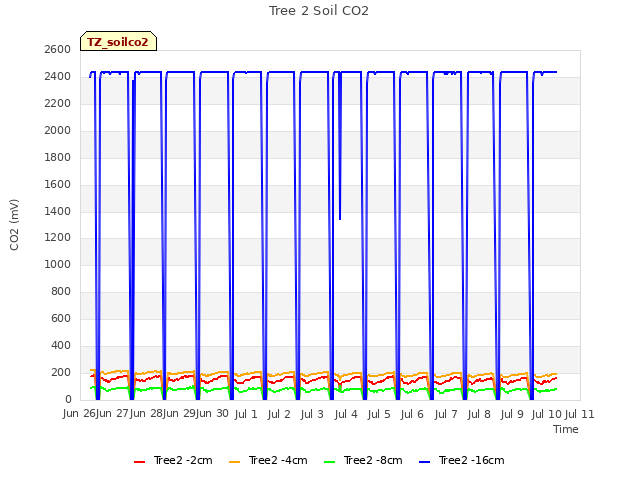Image resolution: width=640 pixels, height=480 pixels.
Task: Click the CO2 (mV) y-axis label
Action: click(14, 225)
